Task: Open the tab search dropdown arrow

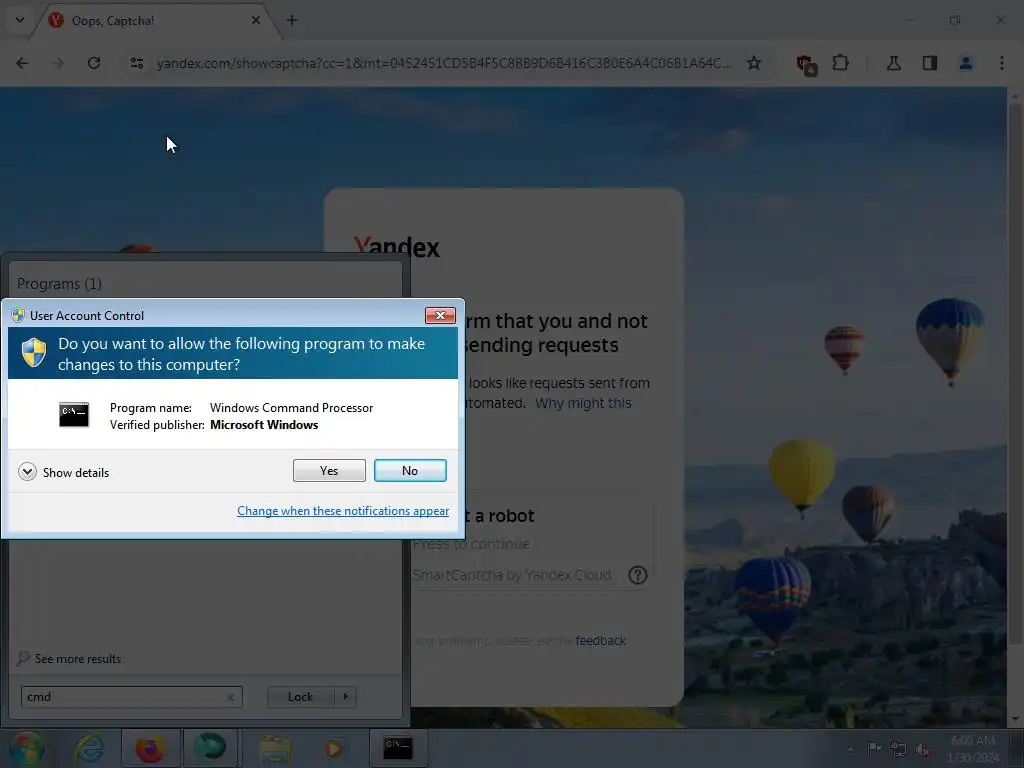Action: [x=20, y=20]
